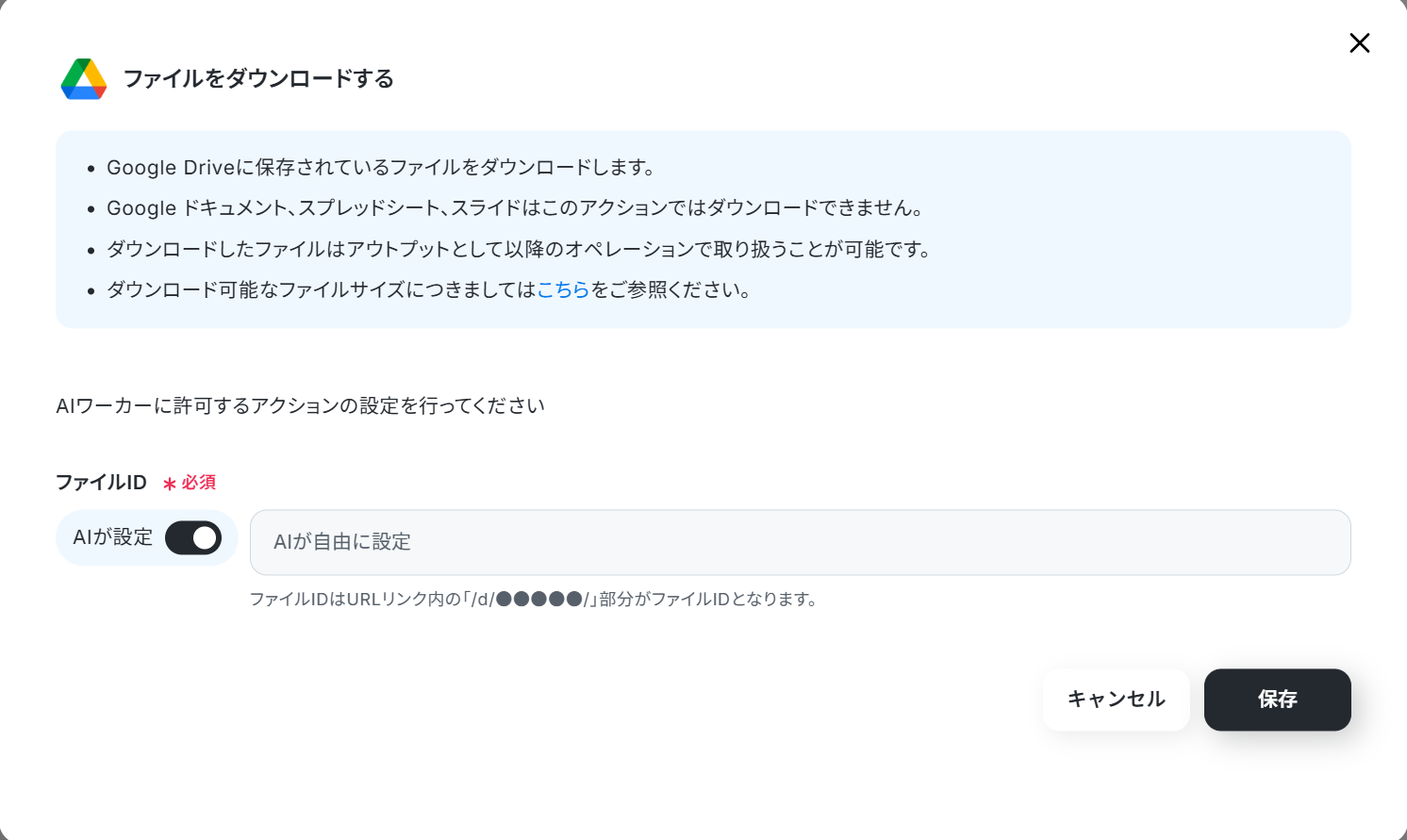The image size is (1407, 840).
Task: Click the AIワーカー permission instruction text
Action: tap(300, 406)
